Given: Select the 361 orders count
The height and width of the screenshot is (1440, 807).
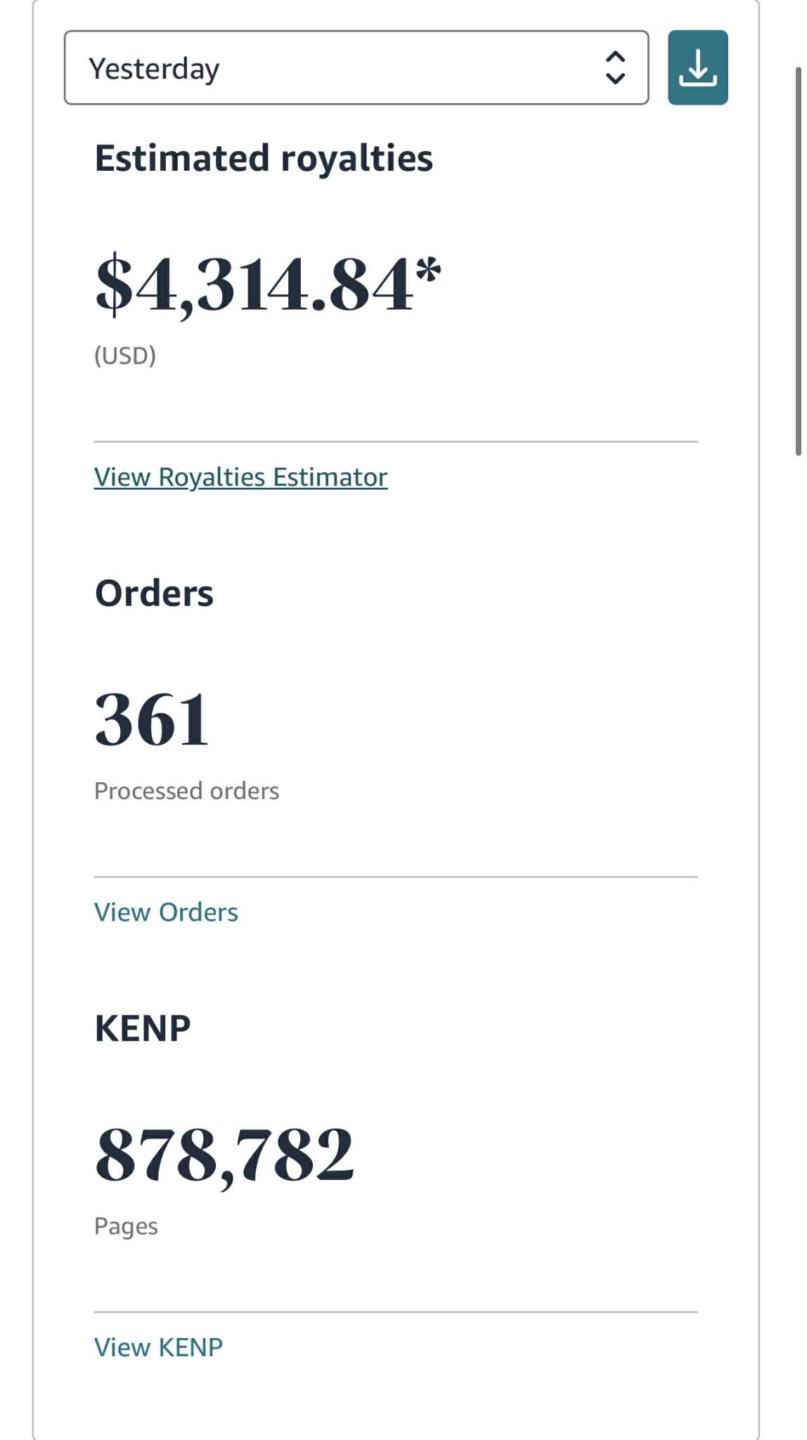Looking at the screenshot, I should click(152, 720).
